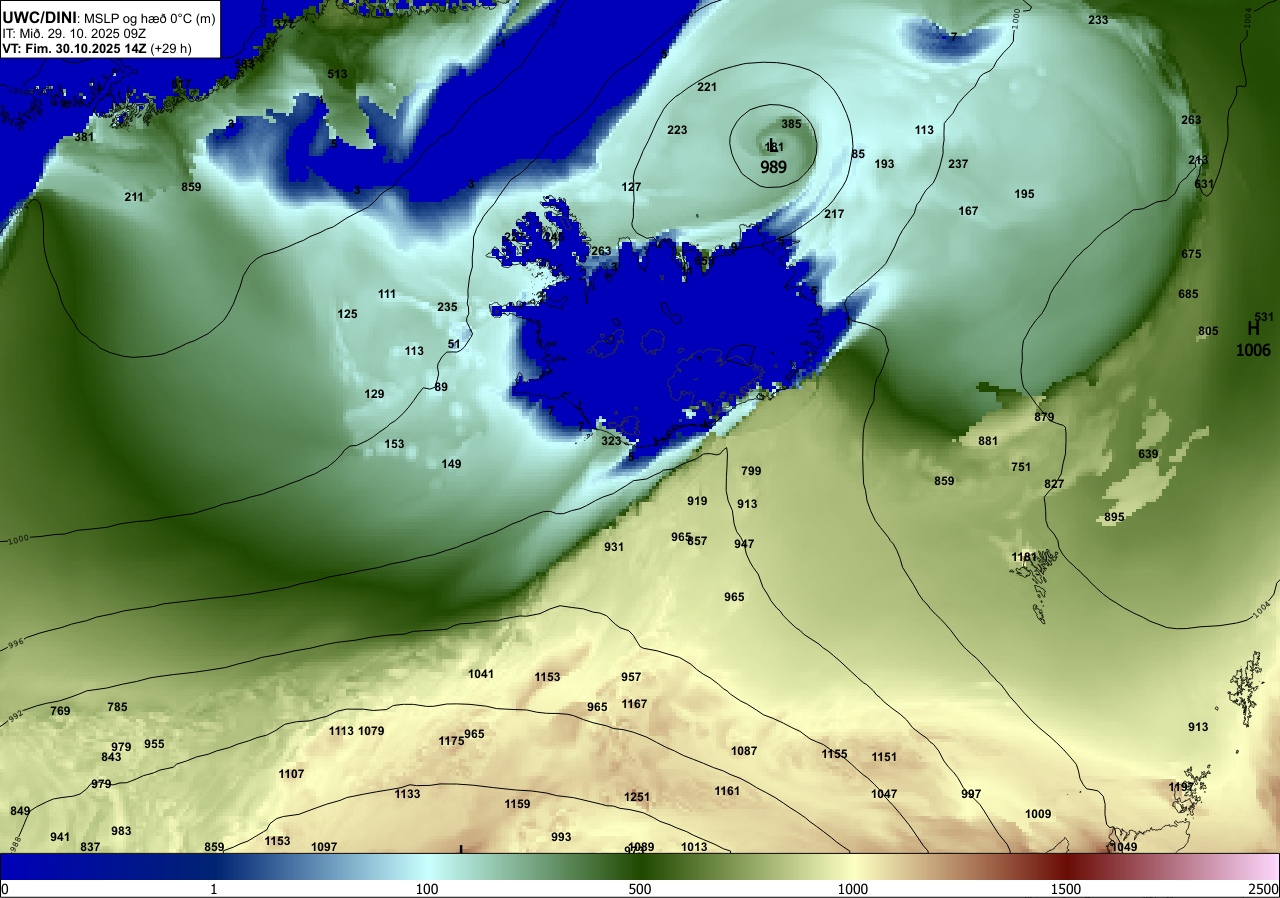Click the value 127
Viewport: 1280px width, 898px height.
[631, 187]
